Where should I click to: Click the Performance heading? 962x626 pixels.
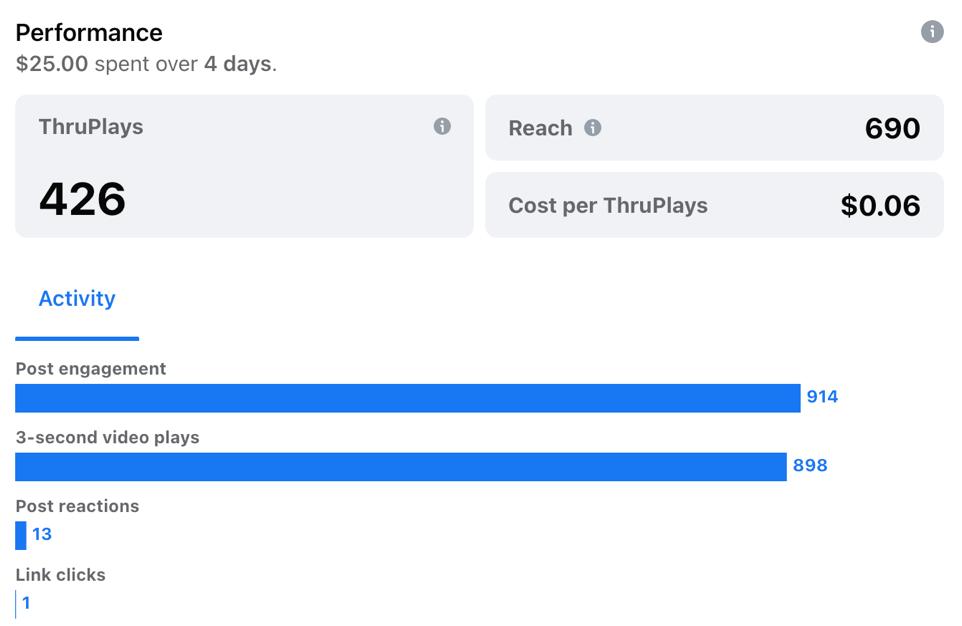[x=89, y=32]
